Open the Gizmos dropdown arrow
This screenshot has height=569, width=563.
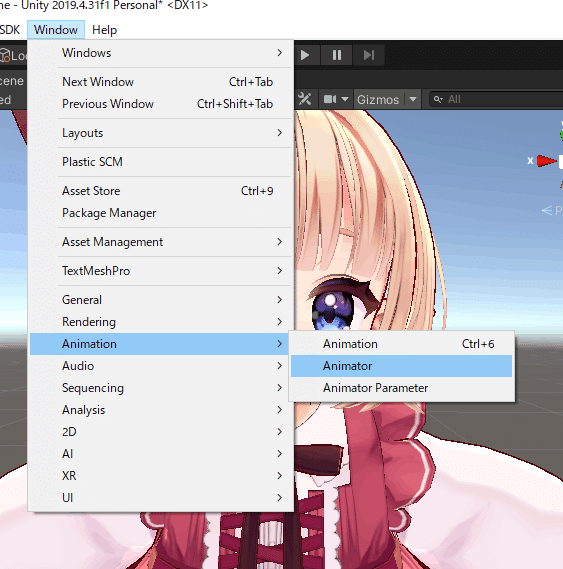pos(413,99)
